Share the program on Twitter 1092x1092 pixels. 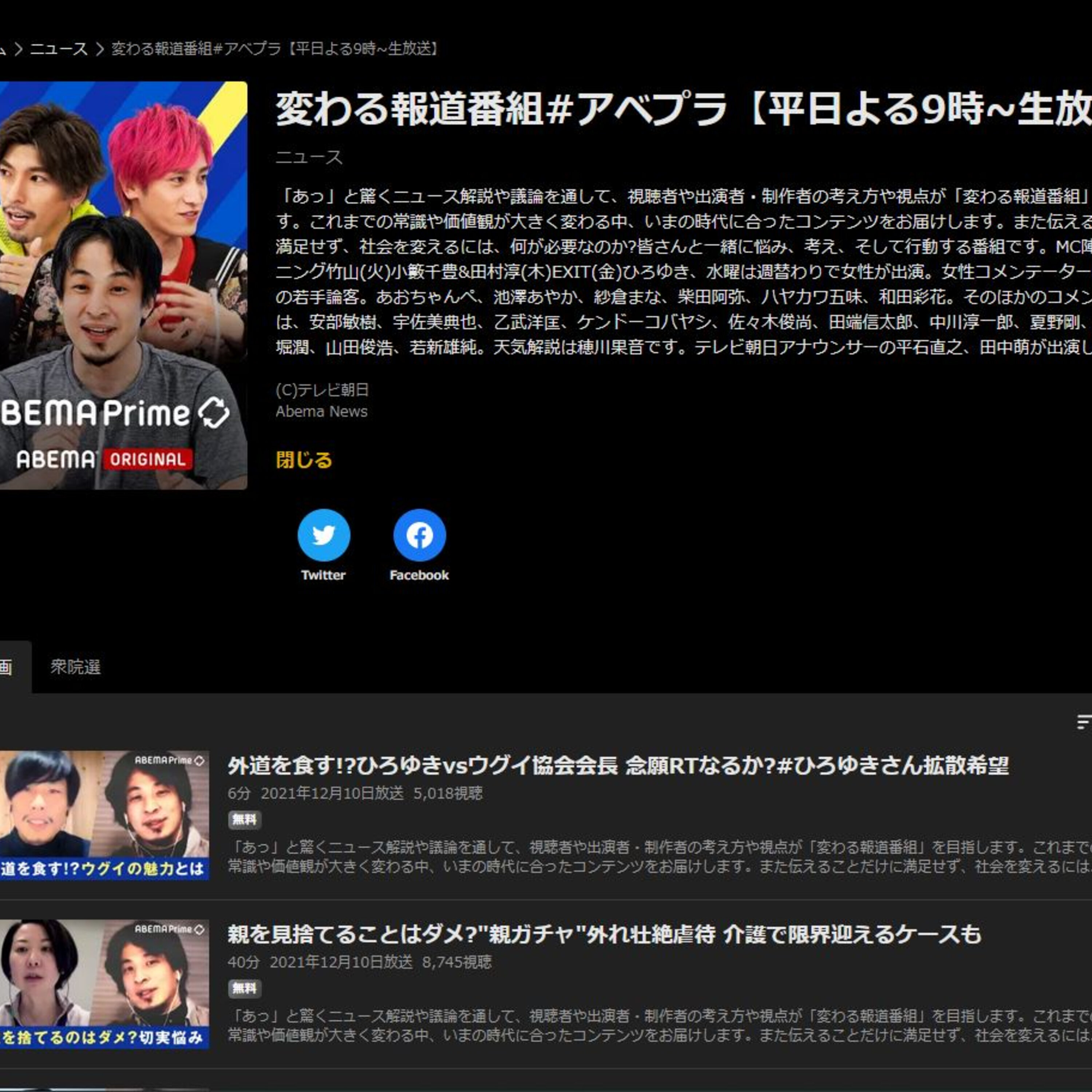(324, 535)
